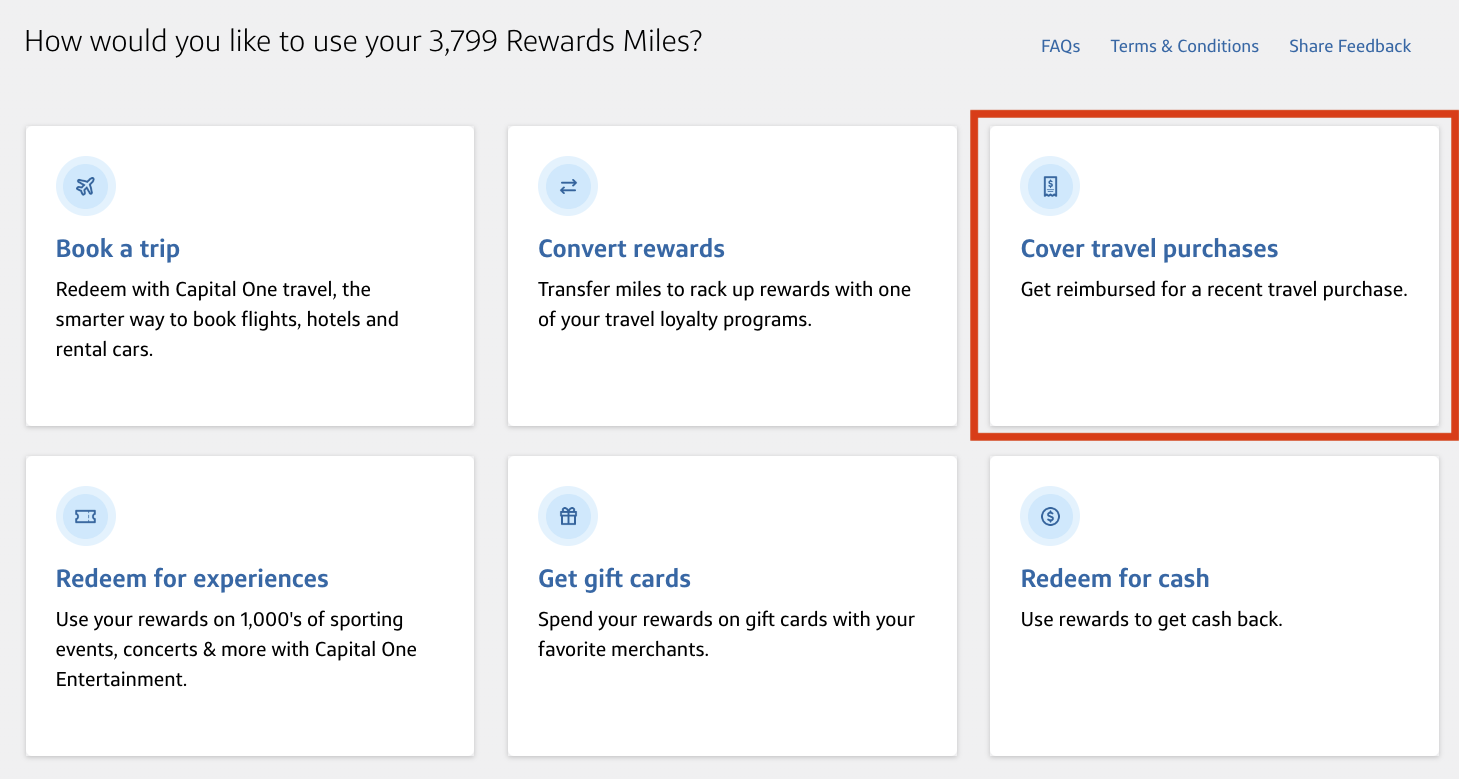
Task: Click 'Spend your rewards on gift cards' text
Action: pyautogui.click(x=726, y=635)
